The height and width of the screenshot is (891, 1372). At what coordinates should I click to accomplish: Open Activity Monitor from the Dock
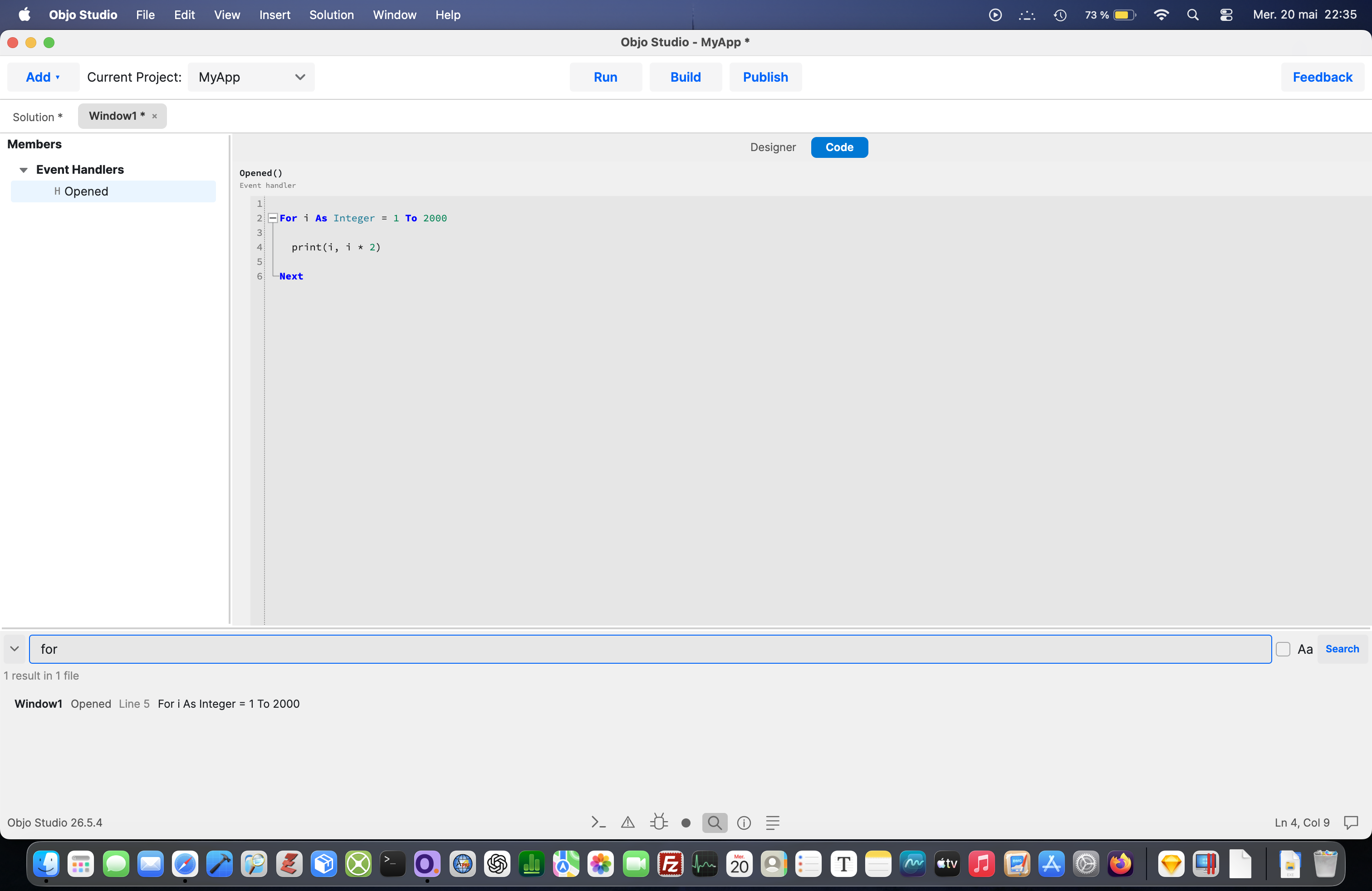click(705, 863)
